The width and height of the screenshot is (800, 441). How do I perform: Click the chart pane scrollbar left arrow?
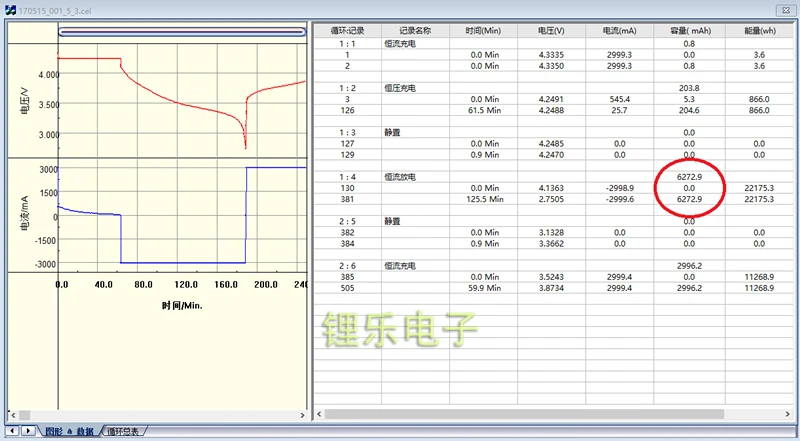coord(13,415)
